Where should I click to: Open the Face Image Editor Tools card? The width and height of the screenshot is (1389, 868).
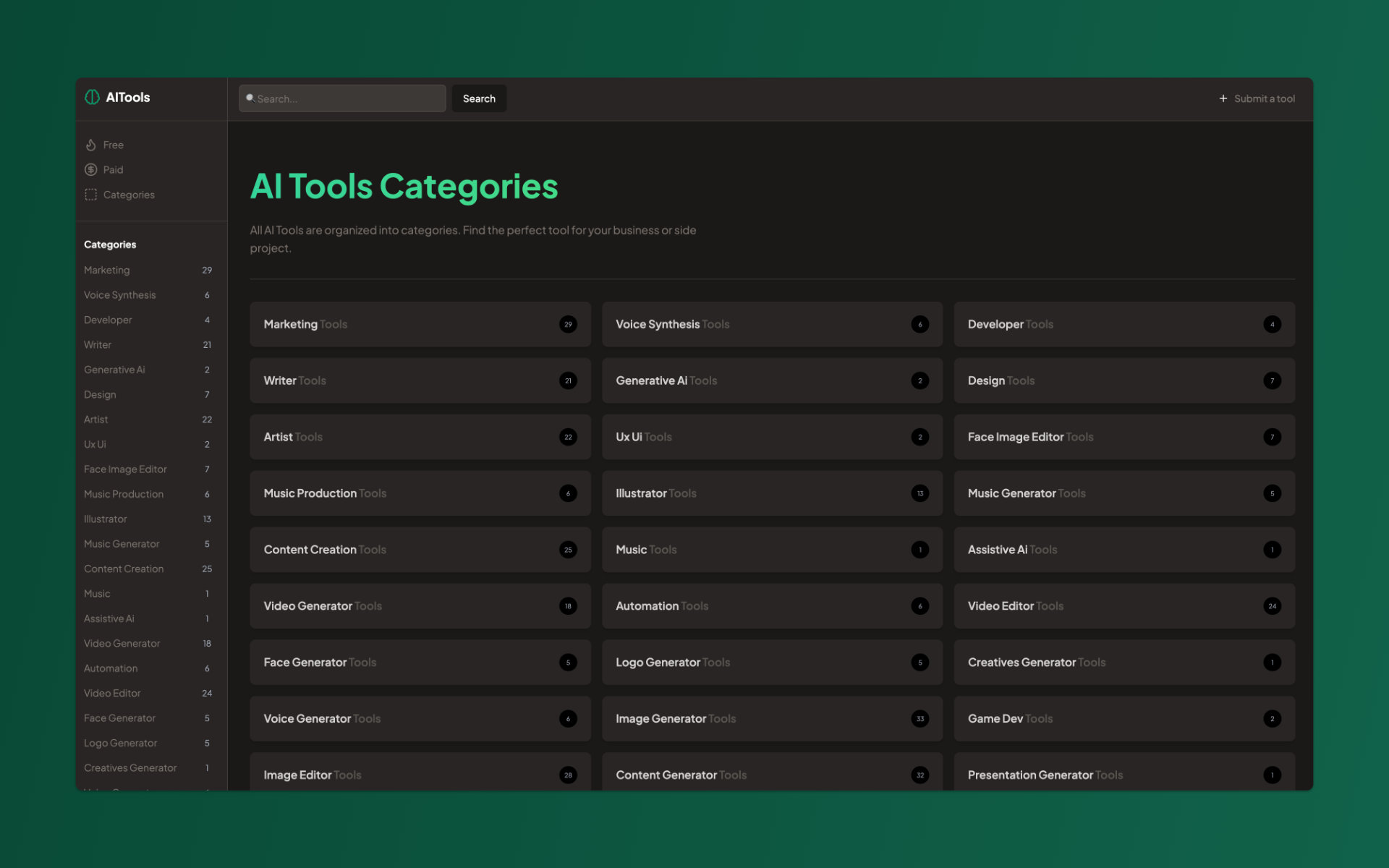[x=1123, y=437]
